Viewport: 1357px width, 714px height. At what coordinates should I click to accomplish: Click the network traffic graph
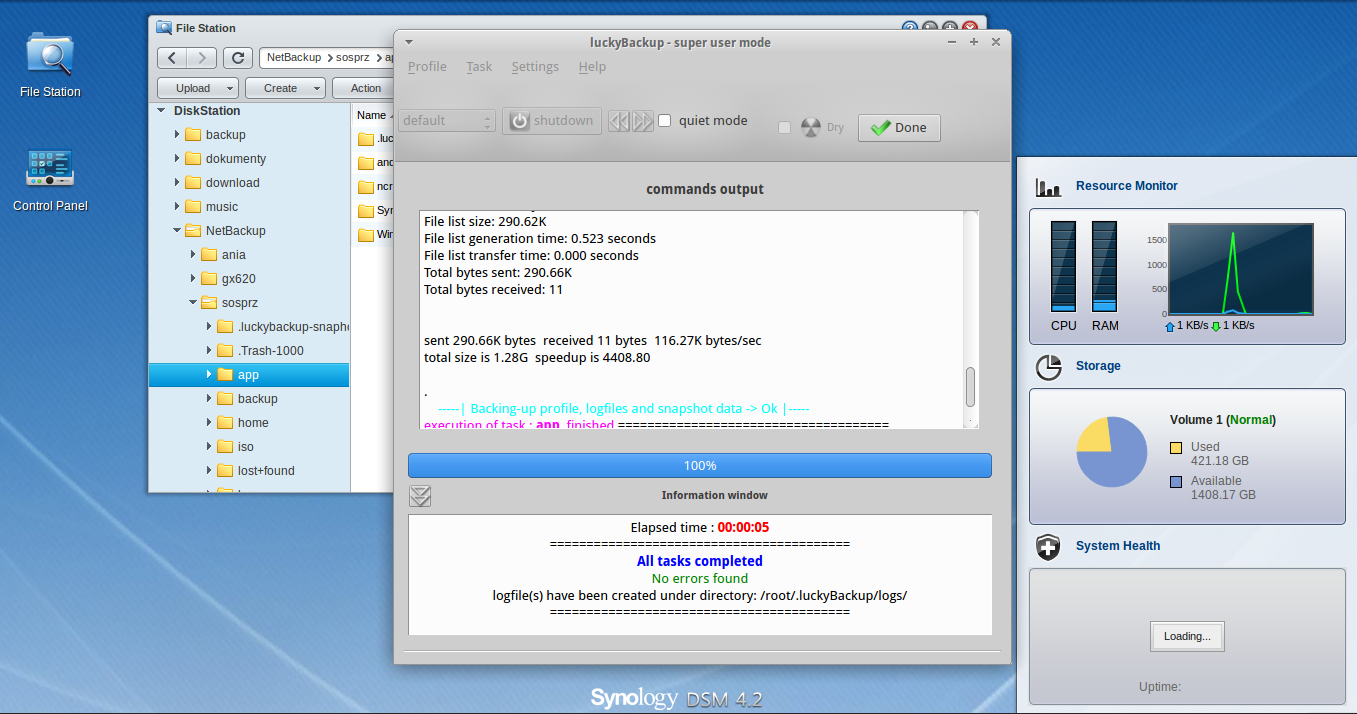[1240, 270]
